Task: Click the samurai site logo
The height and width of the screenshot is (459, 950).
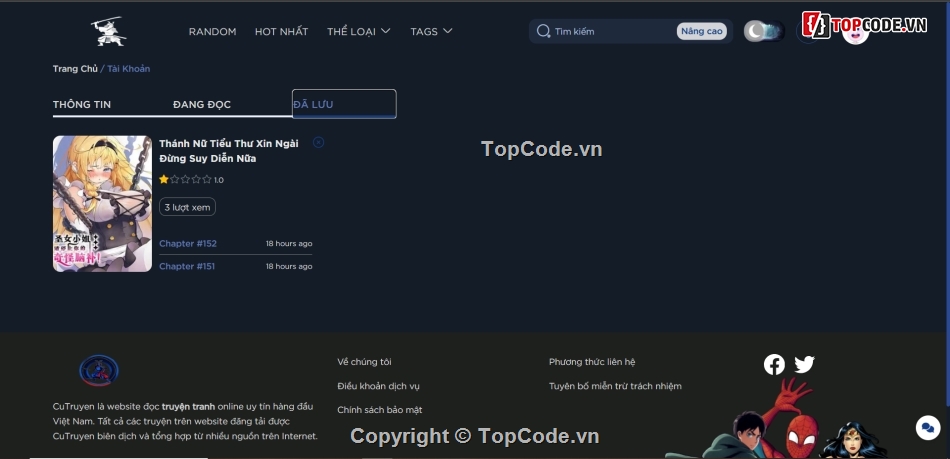Action: (x=108, y=31)
